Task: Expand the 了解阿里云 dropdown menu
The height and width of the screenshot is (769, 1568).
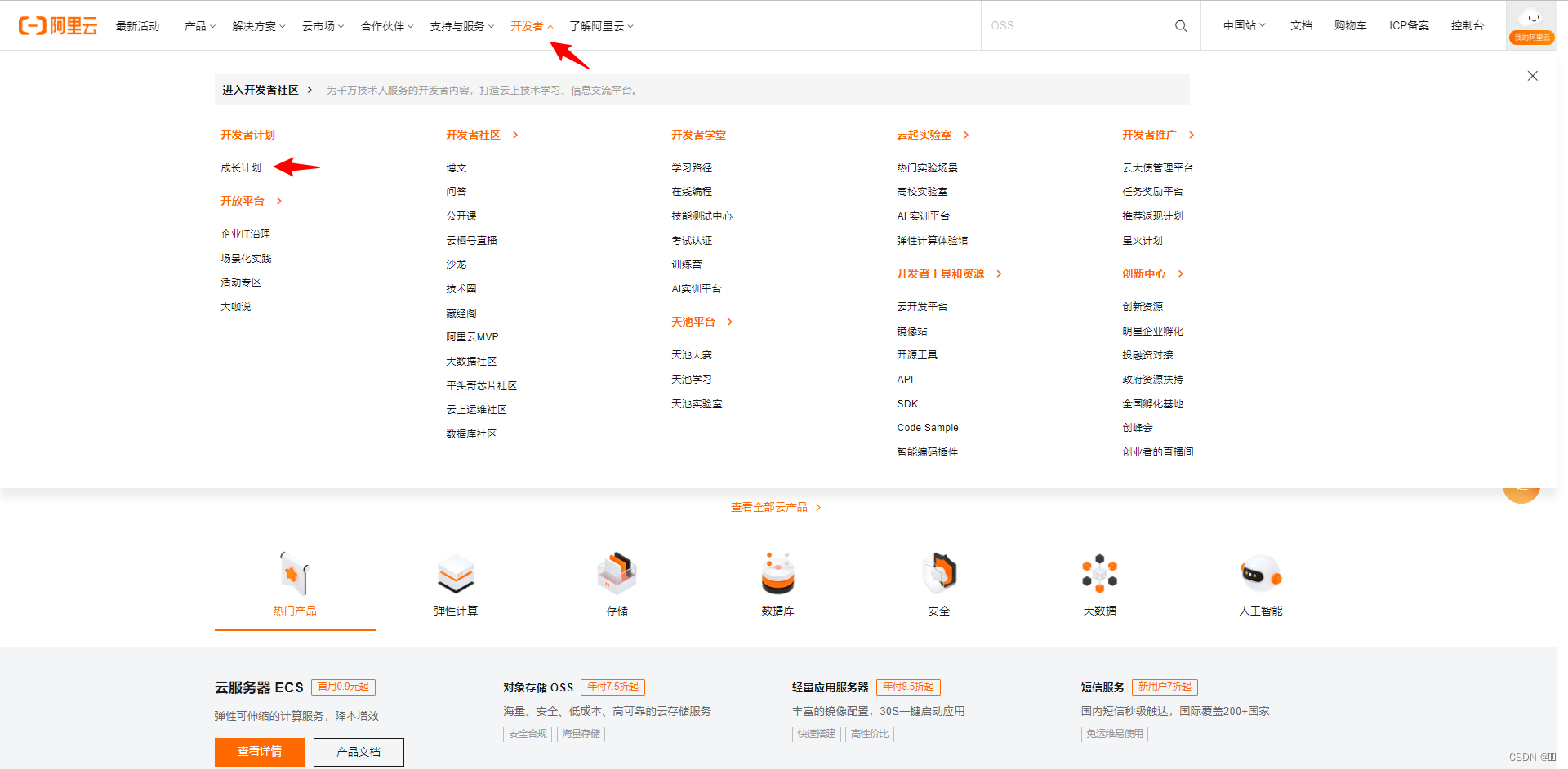Action: coord(602,26)
